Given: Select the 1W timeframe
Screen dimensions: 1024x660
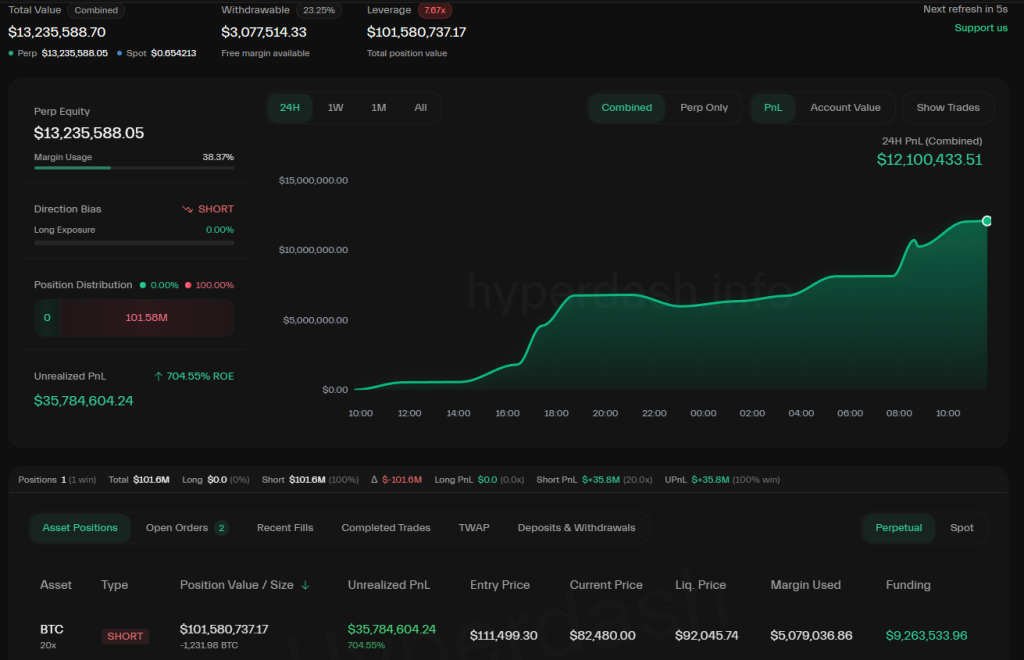Looking at the screenshot, I should coord(334,107).
